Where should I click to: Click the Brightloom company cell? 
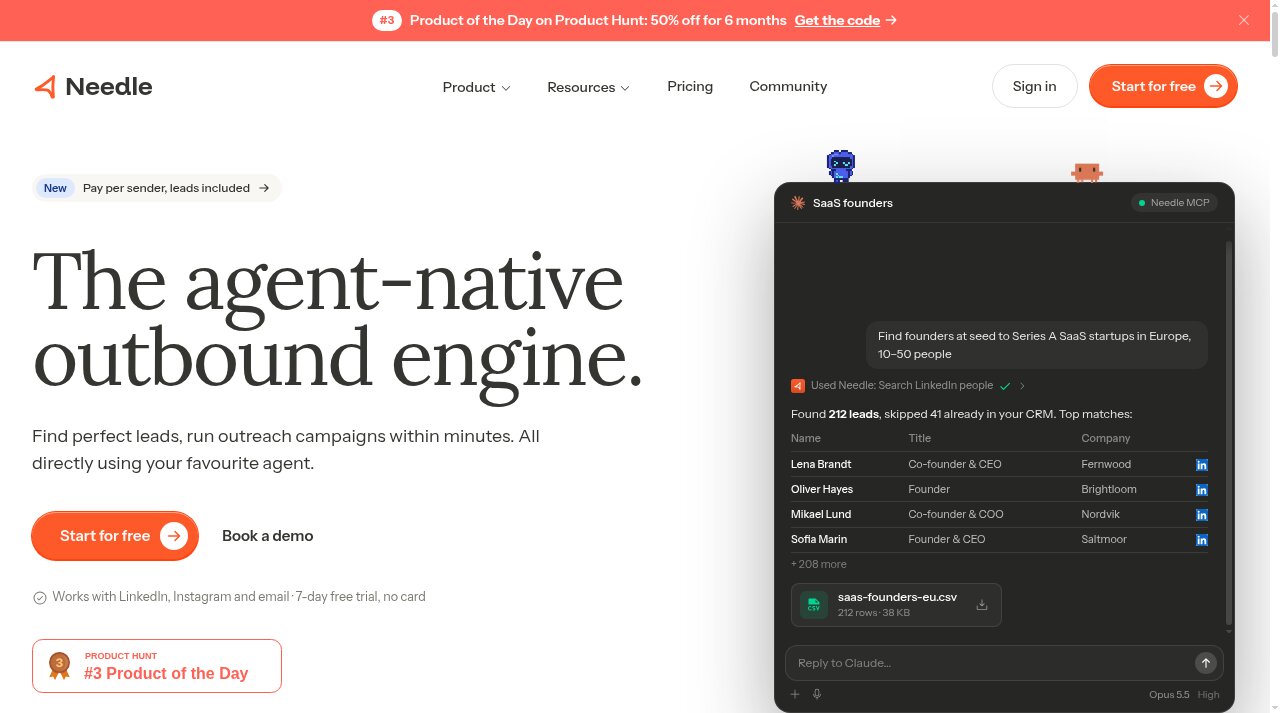1109,489
